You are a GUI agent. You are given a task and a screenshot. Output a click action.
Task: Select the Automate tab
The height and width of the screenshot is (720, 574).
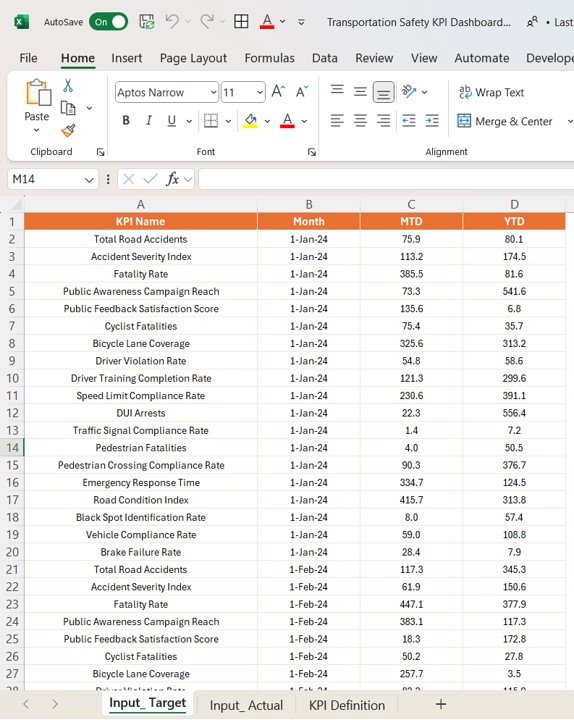tap(482, 58)
